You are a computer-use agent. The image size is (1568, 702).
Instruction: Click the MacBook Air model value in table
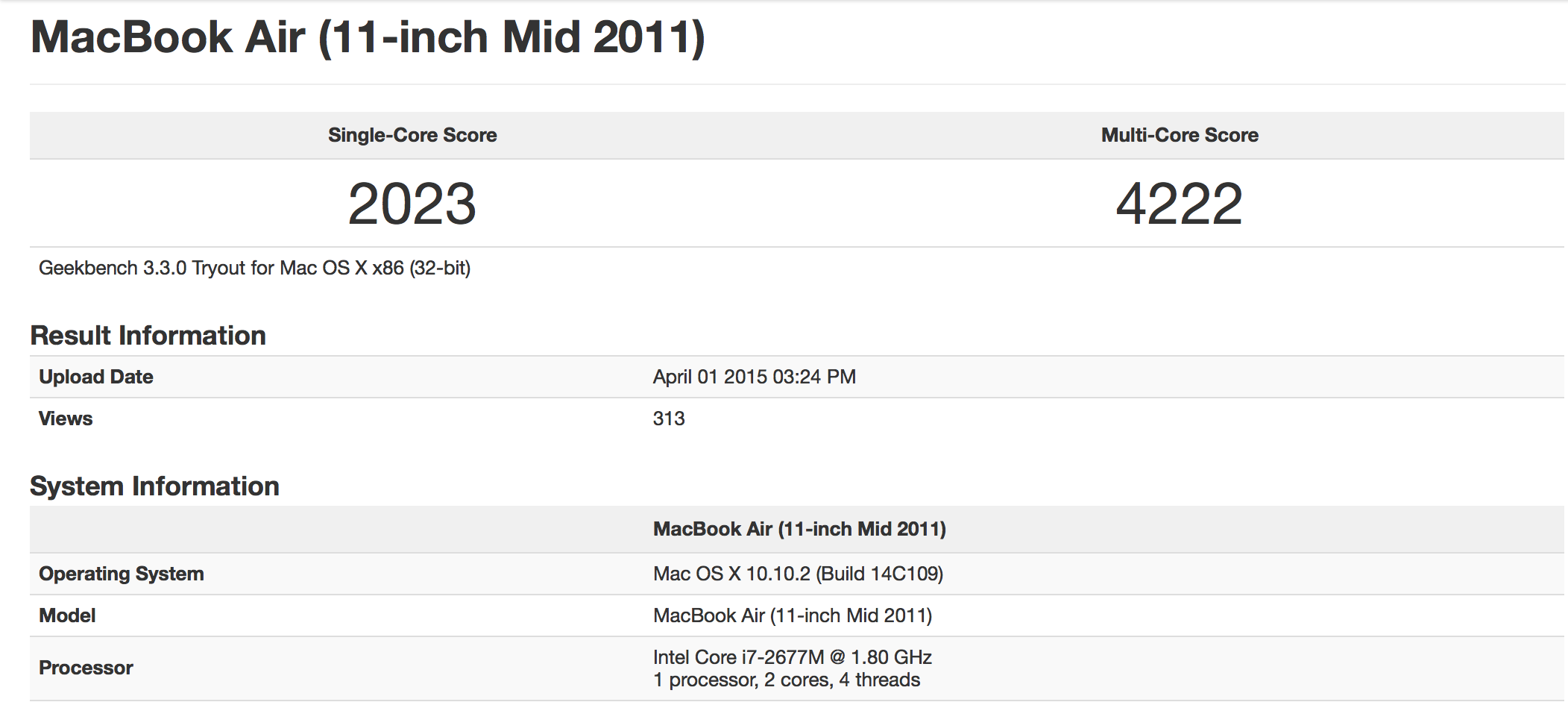tap(793, 615)
